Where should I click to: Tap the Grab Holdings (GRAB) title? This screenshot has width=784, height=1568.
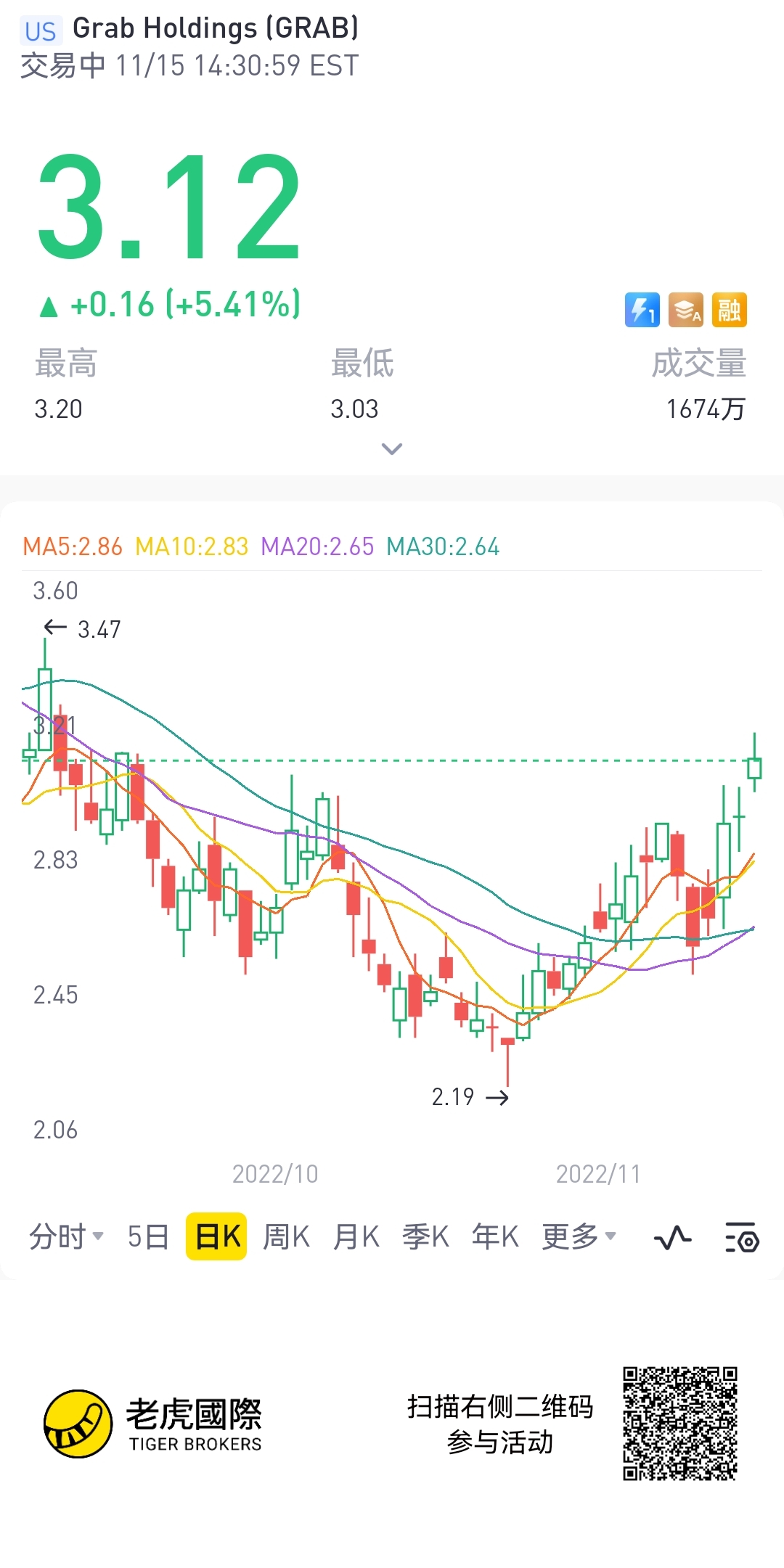pyautogui.click(x=216, y=28)
